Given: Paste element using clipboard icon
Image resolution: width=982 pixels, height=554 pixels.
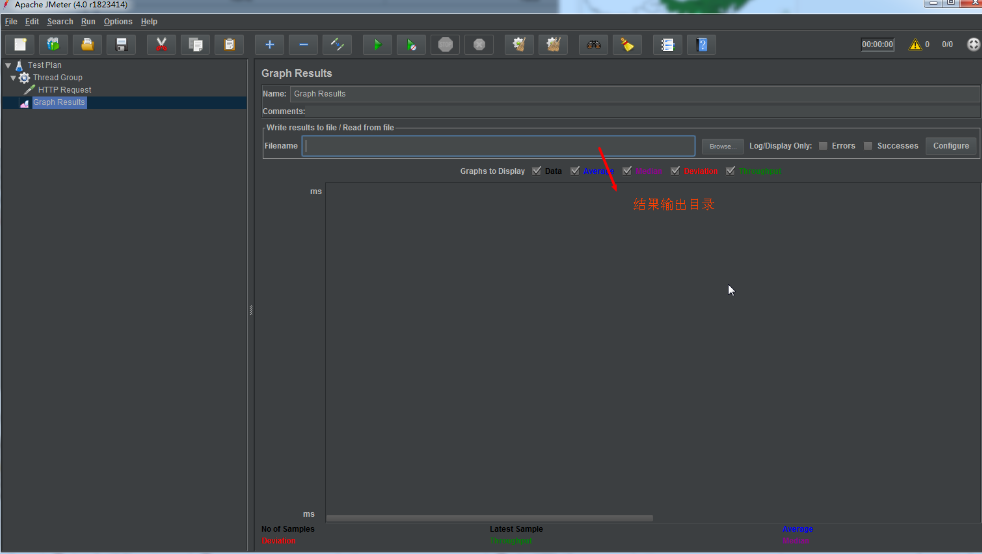Looking at the screenshot, I should tap(229, 44).
